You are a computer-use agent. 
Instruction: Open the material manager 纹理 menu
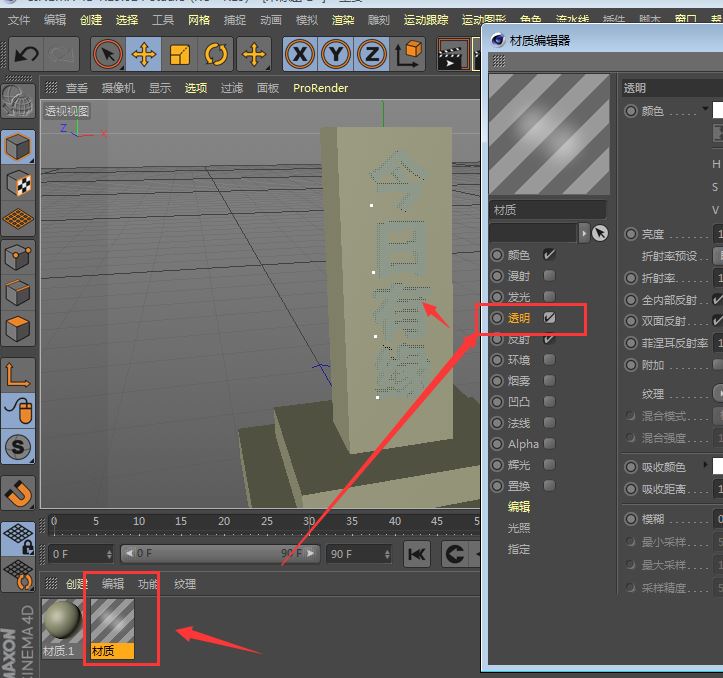tap(185, 584)
